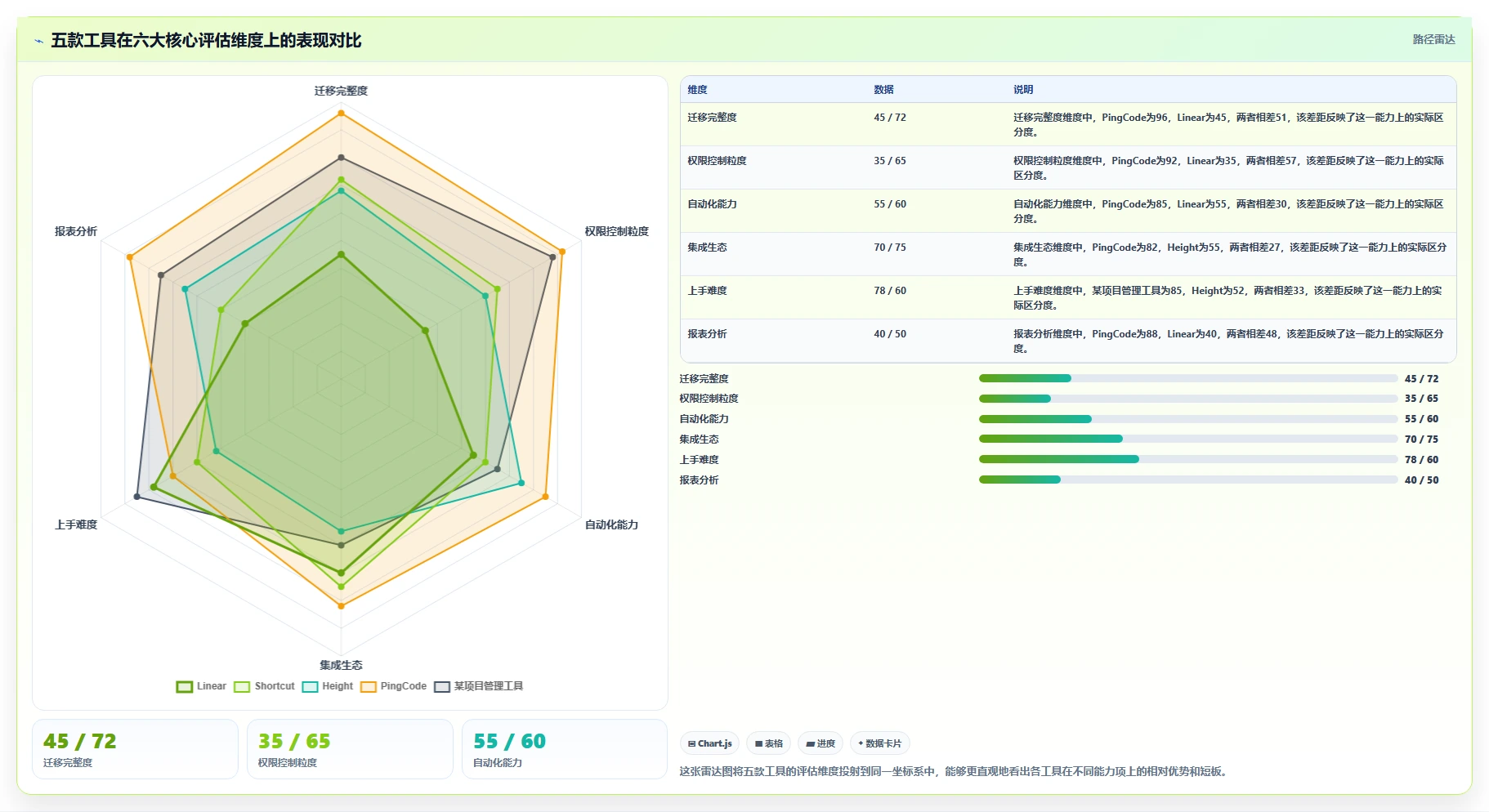Click PingCode's orange point on 集成生态 axis
This screenshot has height=812, width=1489.
click(341, 605)
